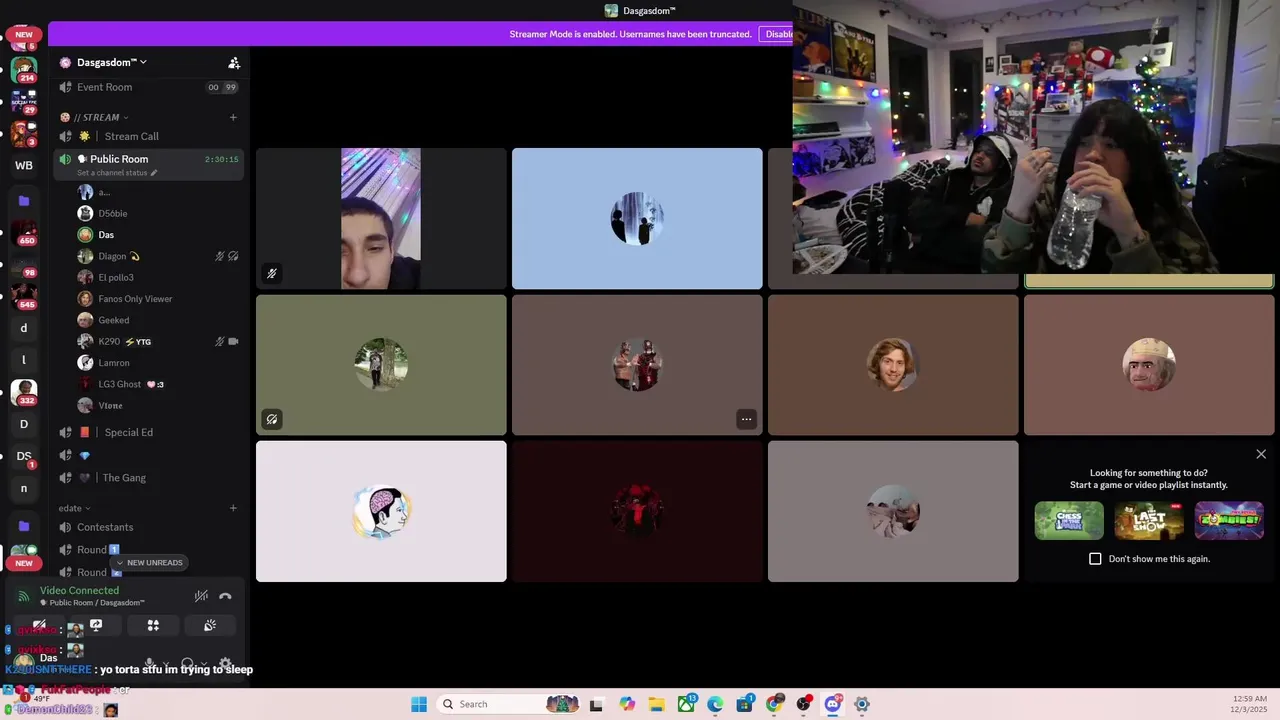Expand the purple server folder below WB
This screenshot has width=1280, height=720.
pos(24,201)
